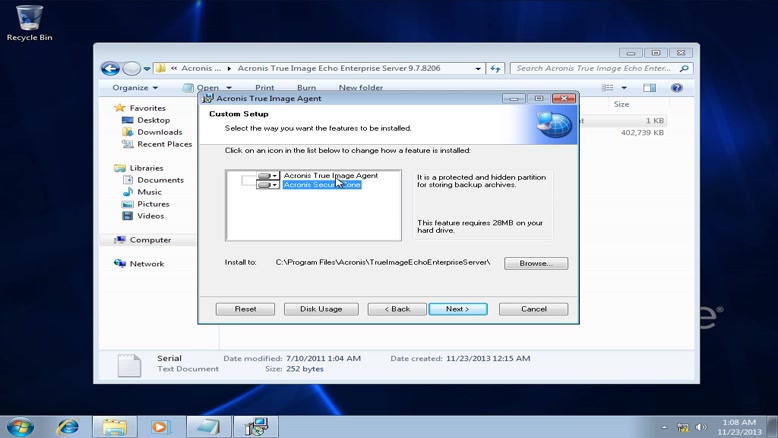Open the Recycle Bin on the desktop
The width and height of the screenshot is (778, 438).
[29, 22]
